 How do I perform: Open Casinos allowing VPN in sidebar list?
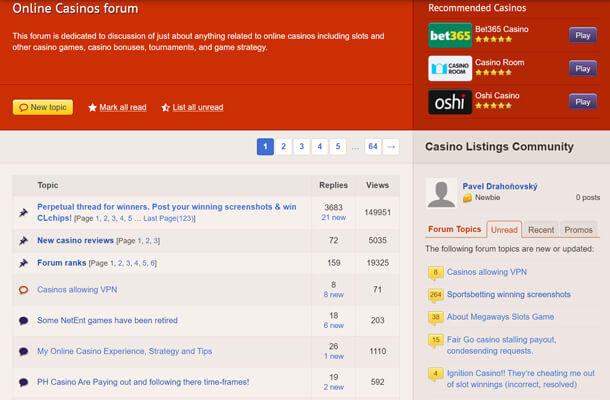pos(487,272)
